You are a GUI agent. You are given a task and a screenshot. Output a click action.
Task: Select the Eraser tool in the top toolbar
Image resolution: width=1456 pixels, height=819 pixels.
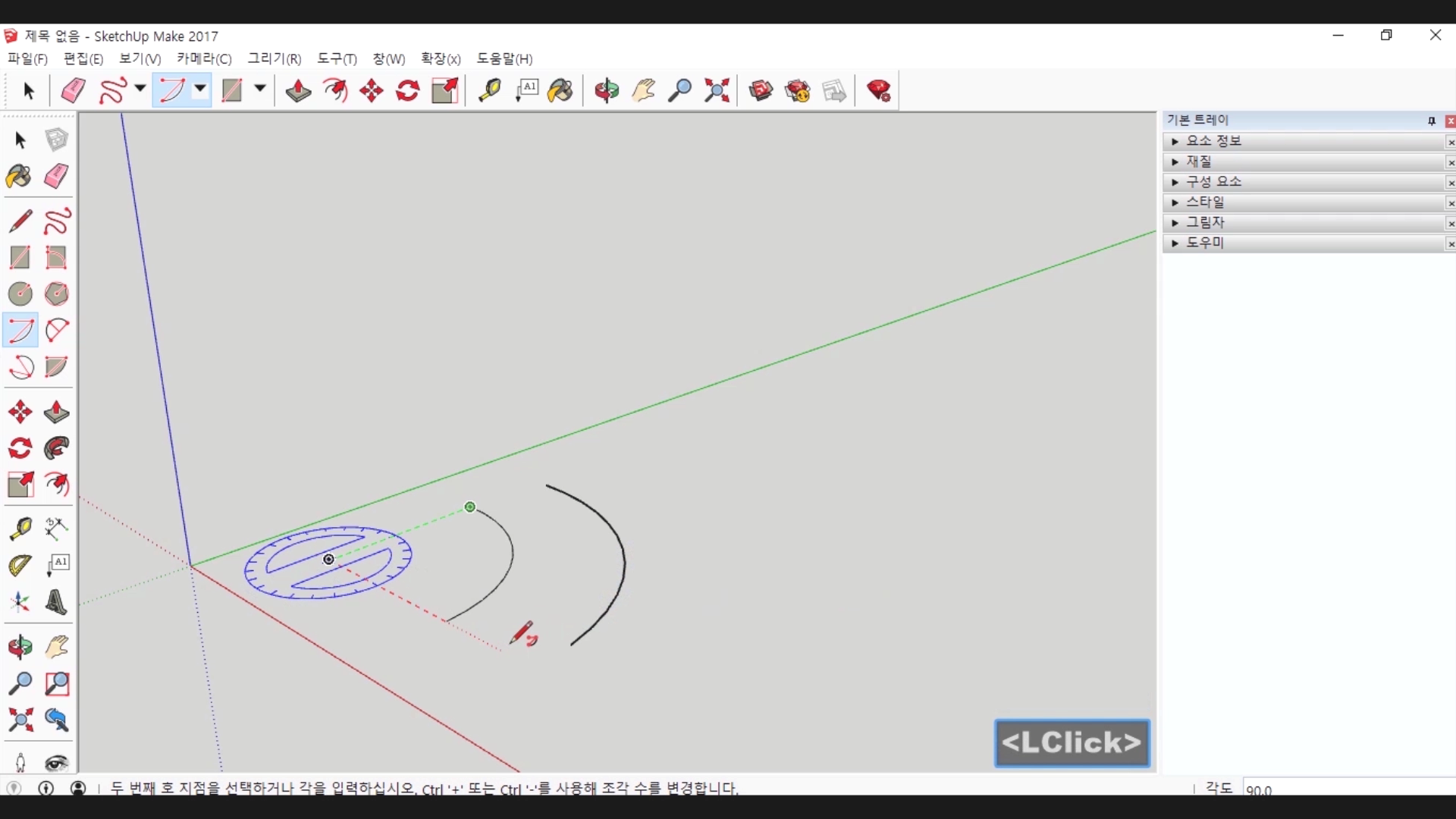click(74, 91)
